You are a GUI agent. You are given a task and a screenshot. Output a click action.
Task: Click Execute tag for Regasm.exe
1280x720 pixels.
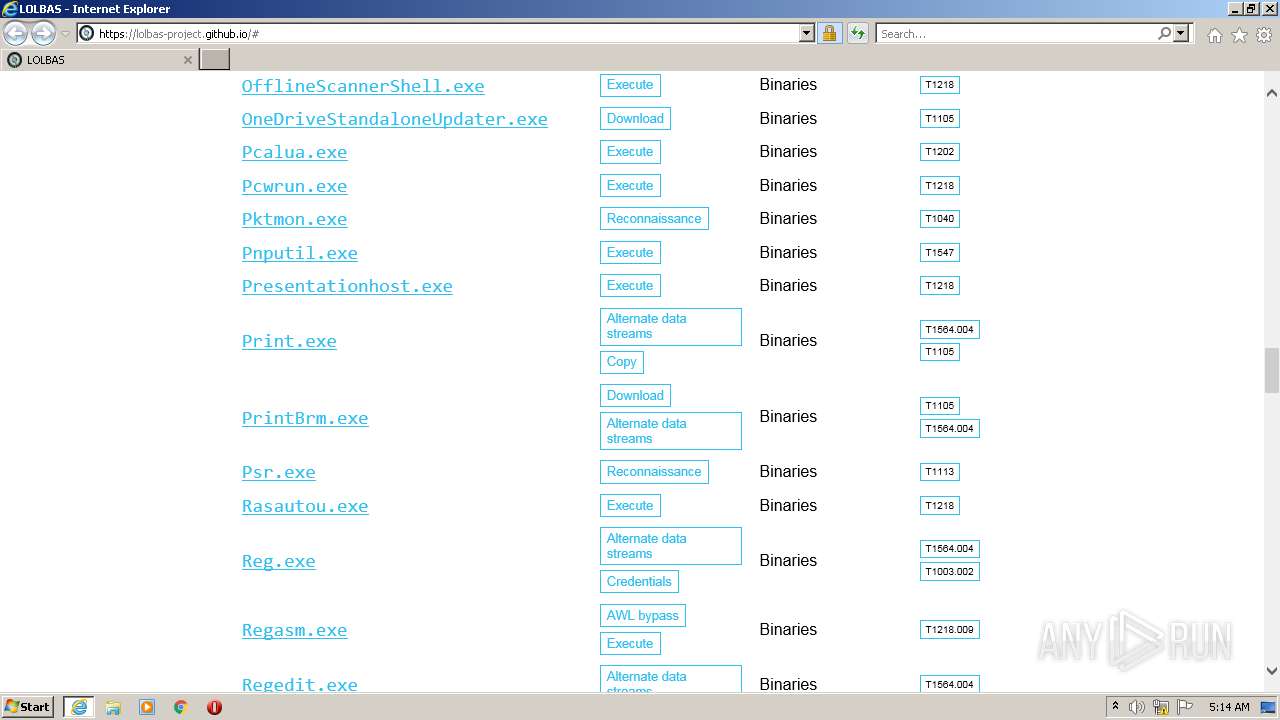click(630, 644)
